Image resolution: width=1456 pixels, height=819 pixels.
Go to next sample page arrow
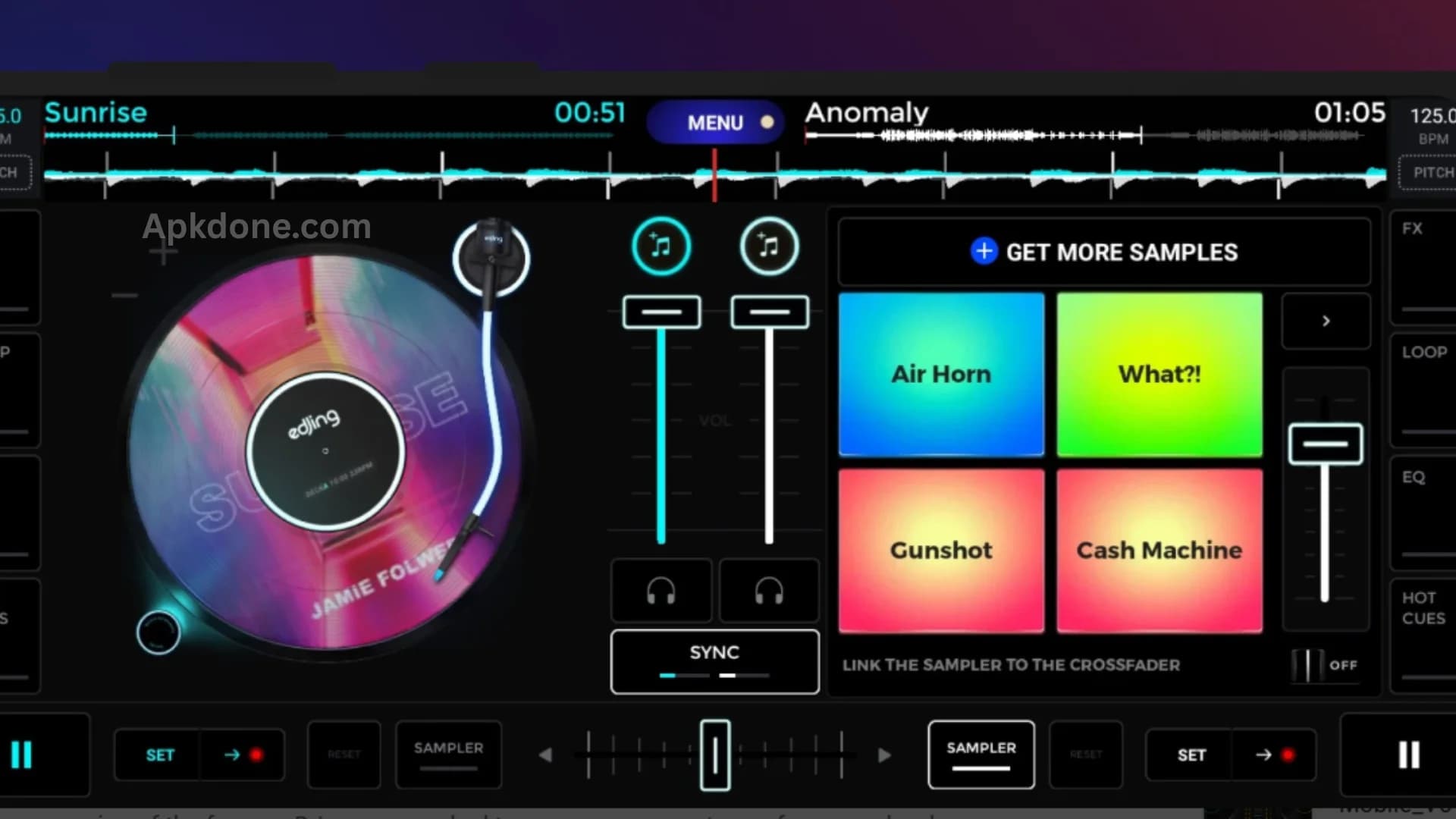[1326, 321]
